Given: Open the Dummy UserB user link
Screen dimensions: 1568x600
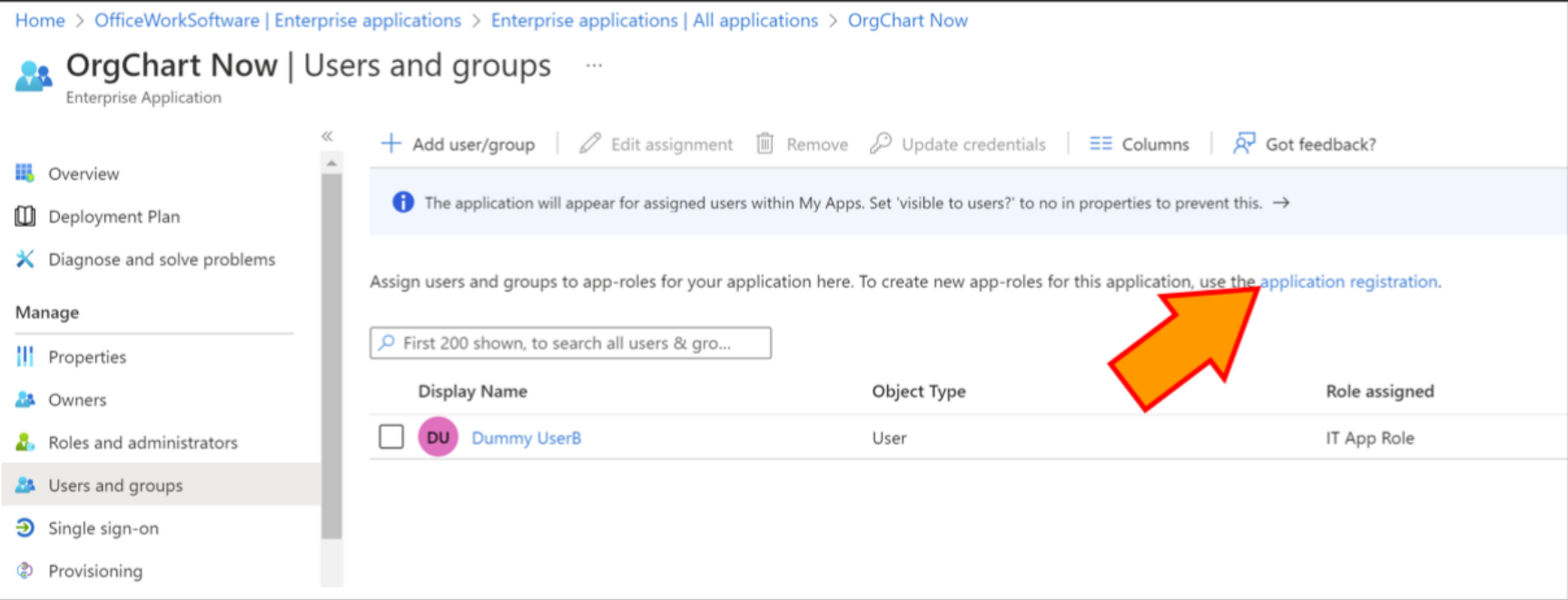Looking at the screenshot, I should pyautogui.click(x=527, y=438).
